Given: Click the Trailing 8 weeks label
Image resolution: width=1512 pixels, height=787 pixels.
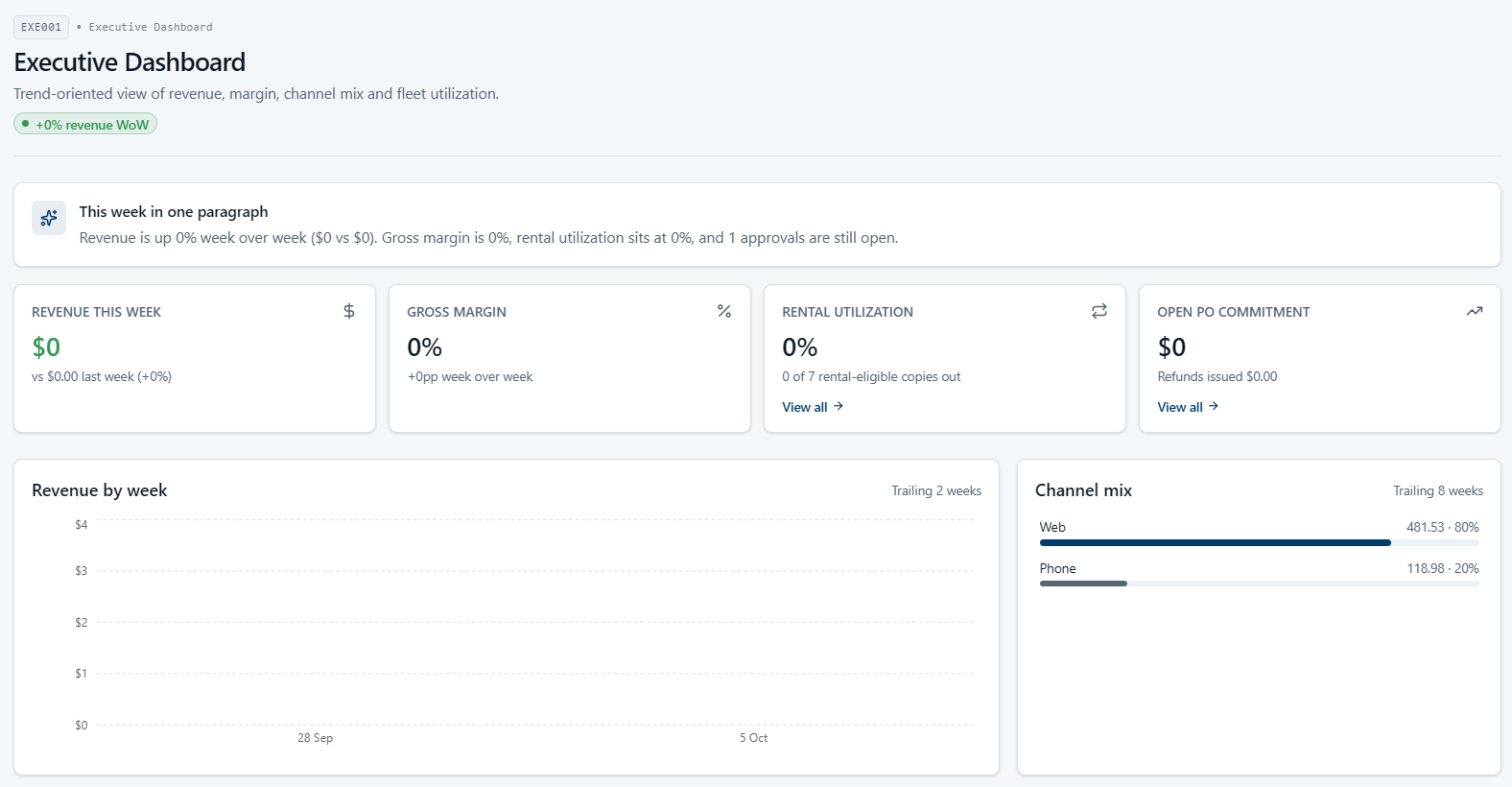Looking at the screenshot, I should pos(1438,490).
